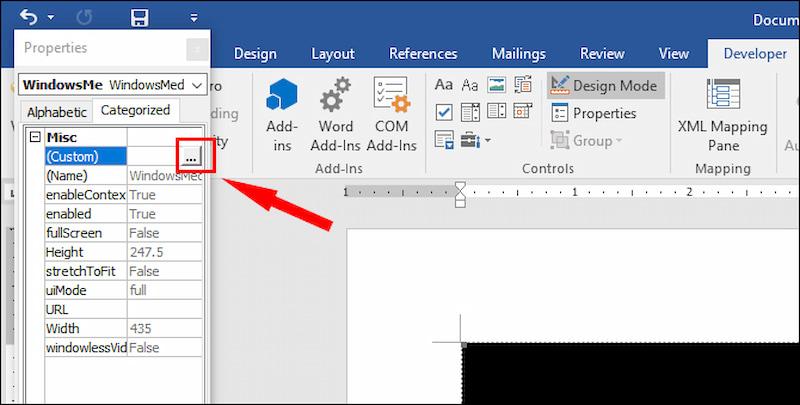The width and height of the screenshot is (800, 405).
Task: Click the Undo arrow icon
Action: [x=29, y=17]
